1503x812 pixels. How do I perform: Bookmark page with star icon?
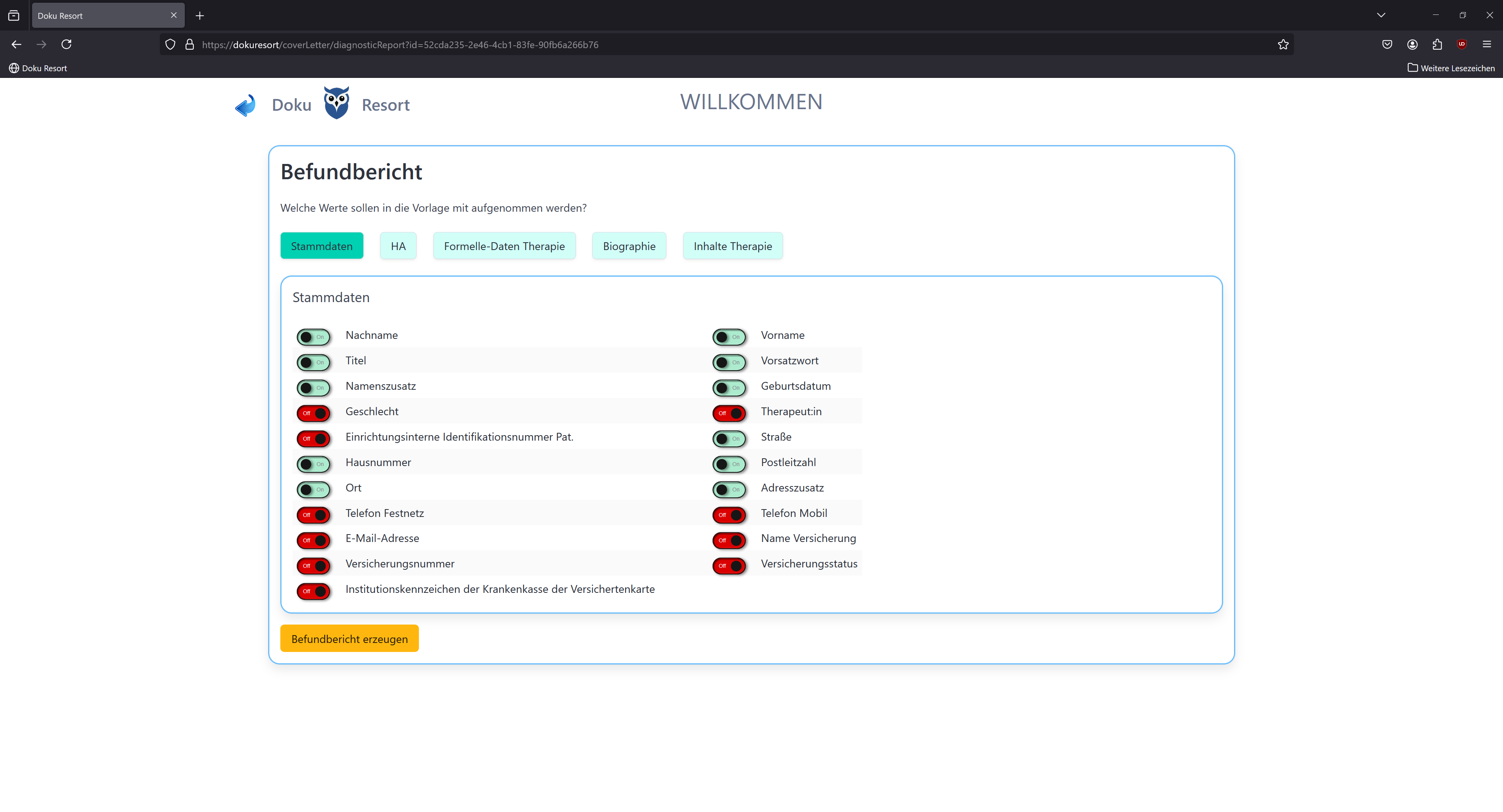coord(1283,44)
